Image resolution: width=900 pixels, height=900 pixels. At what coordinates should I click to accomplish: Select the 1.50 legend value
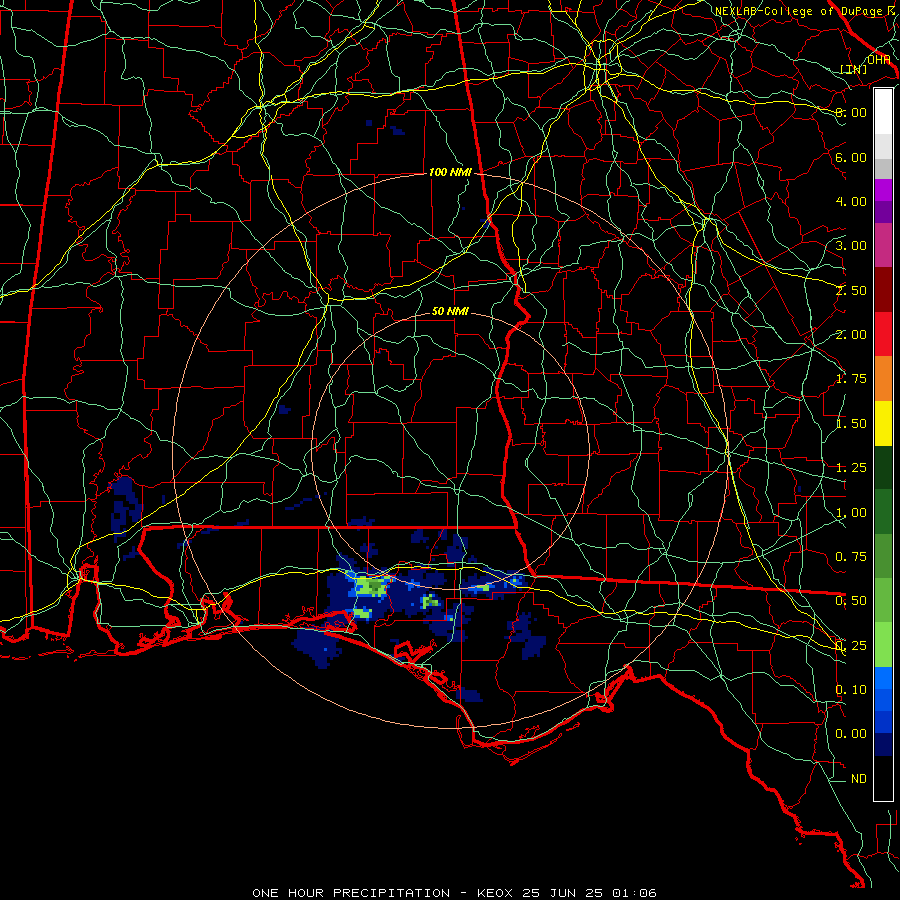tap(851, 424)
